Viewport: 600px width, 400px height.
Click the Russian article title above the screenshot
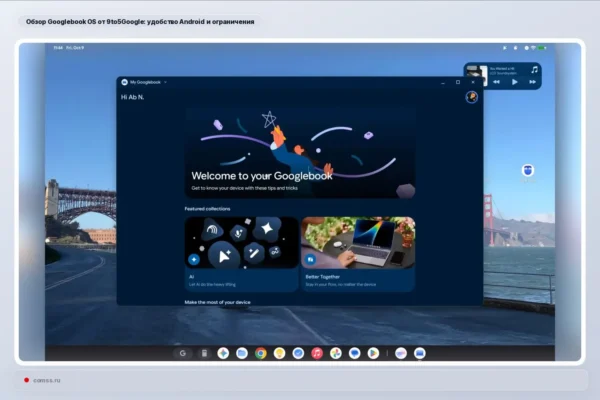click(140, 22)
